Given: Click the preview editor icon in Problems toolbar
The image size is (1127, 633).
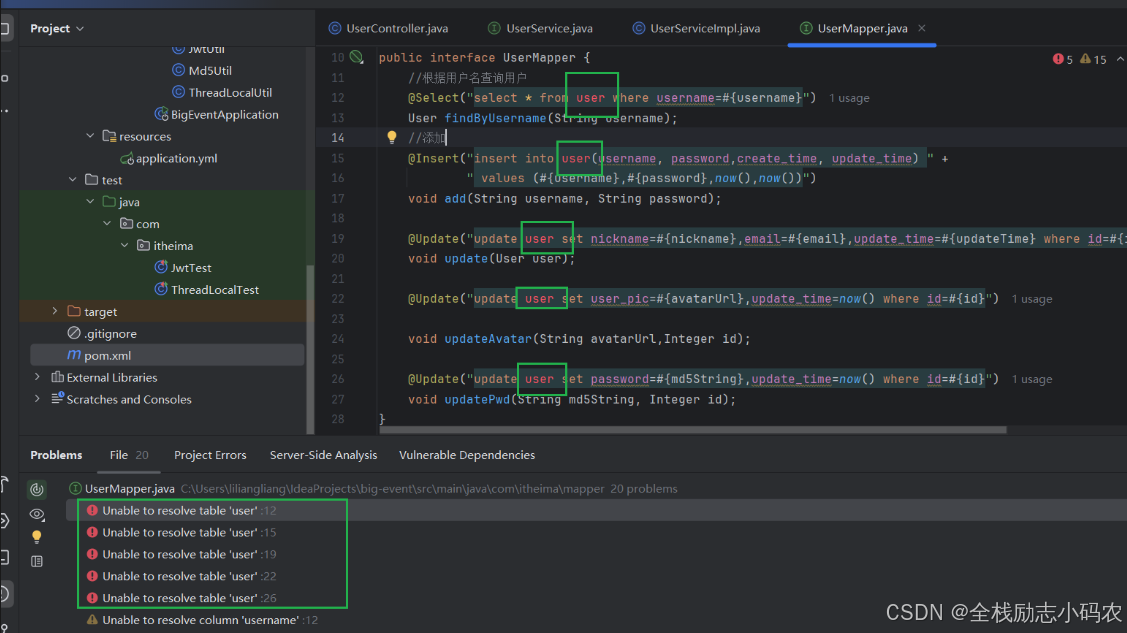Looking at the screenshot, I should pyautogui.click(x=37, y=562).
